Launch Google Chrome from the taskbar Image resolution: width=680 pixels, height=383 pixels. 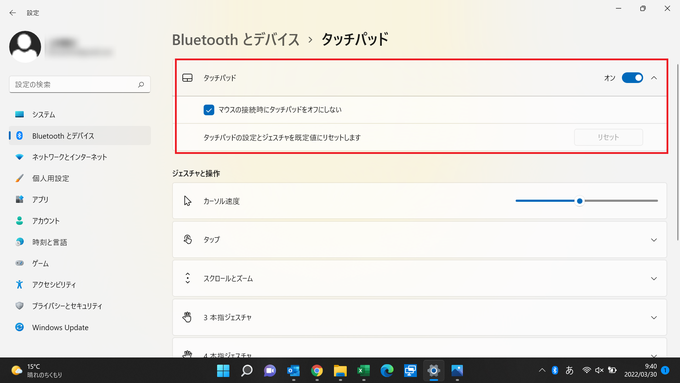coord(317,371)
